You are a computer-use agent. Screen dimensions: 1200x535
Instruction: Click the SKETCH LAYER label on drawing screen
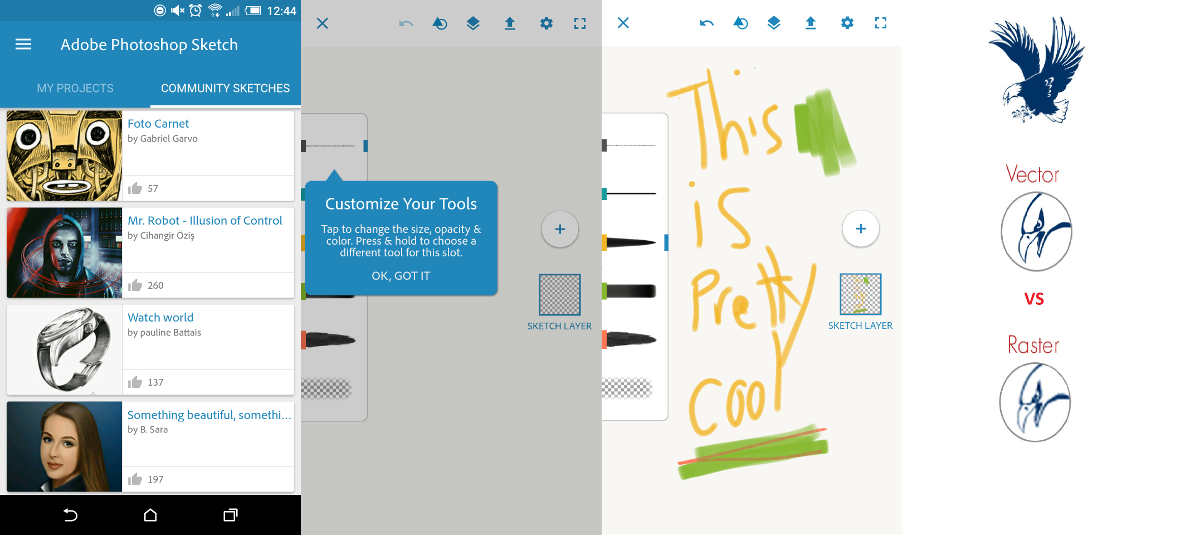(x=861, y=326)
